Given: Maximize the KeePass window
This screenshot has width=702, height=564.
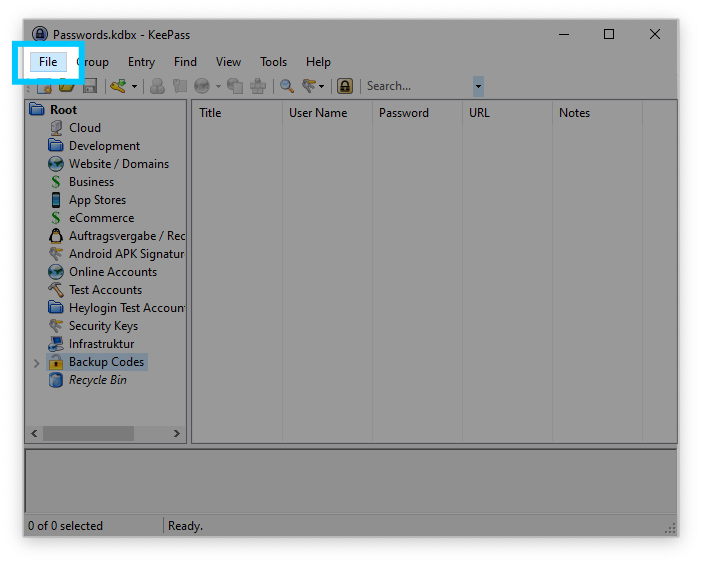Looking at the screenshot, I should click(x=609, y=34).
